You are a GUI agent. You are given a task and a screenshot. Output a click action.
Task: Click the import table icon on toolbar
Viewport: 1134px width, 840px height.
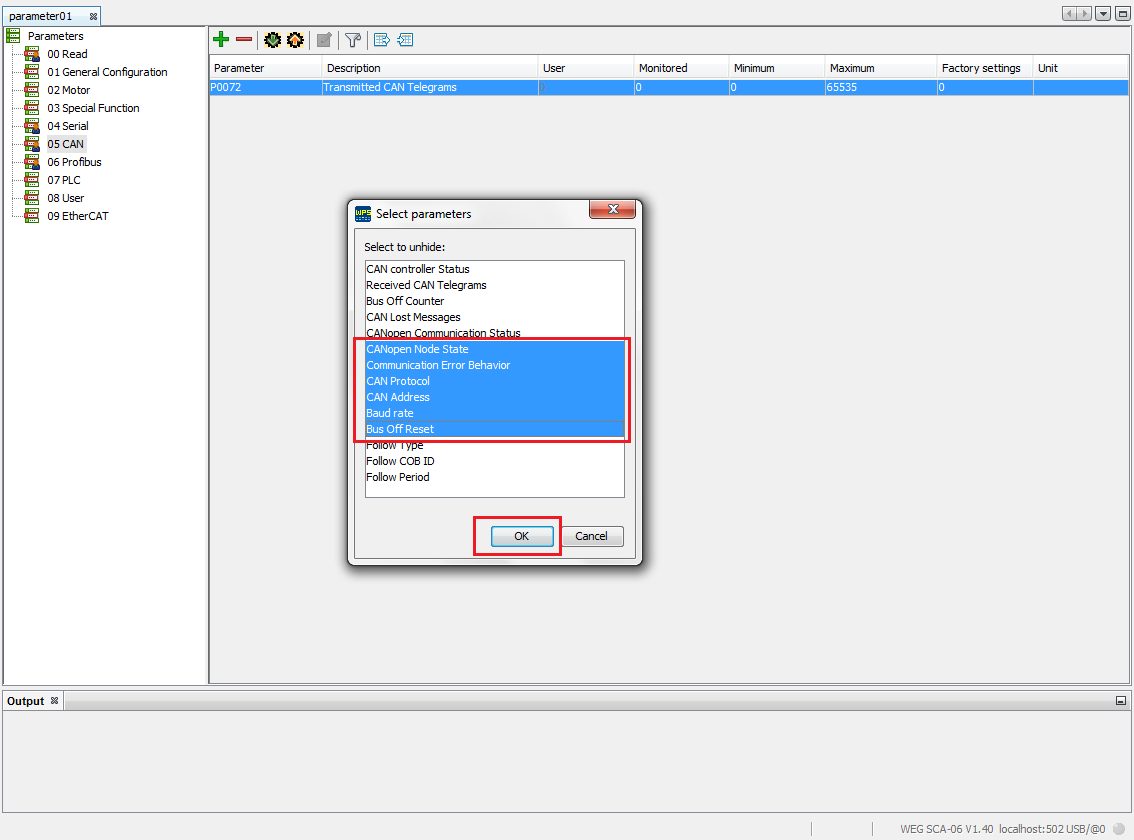[405, 40]
